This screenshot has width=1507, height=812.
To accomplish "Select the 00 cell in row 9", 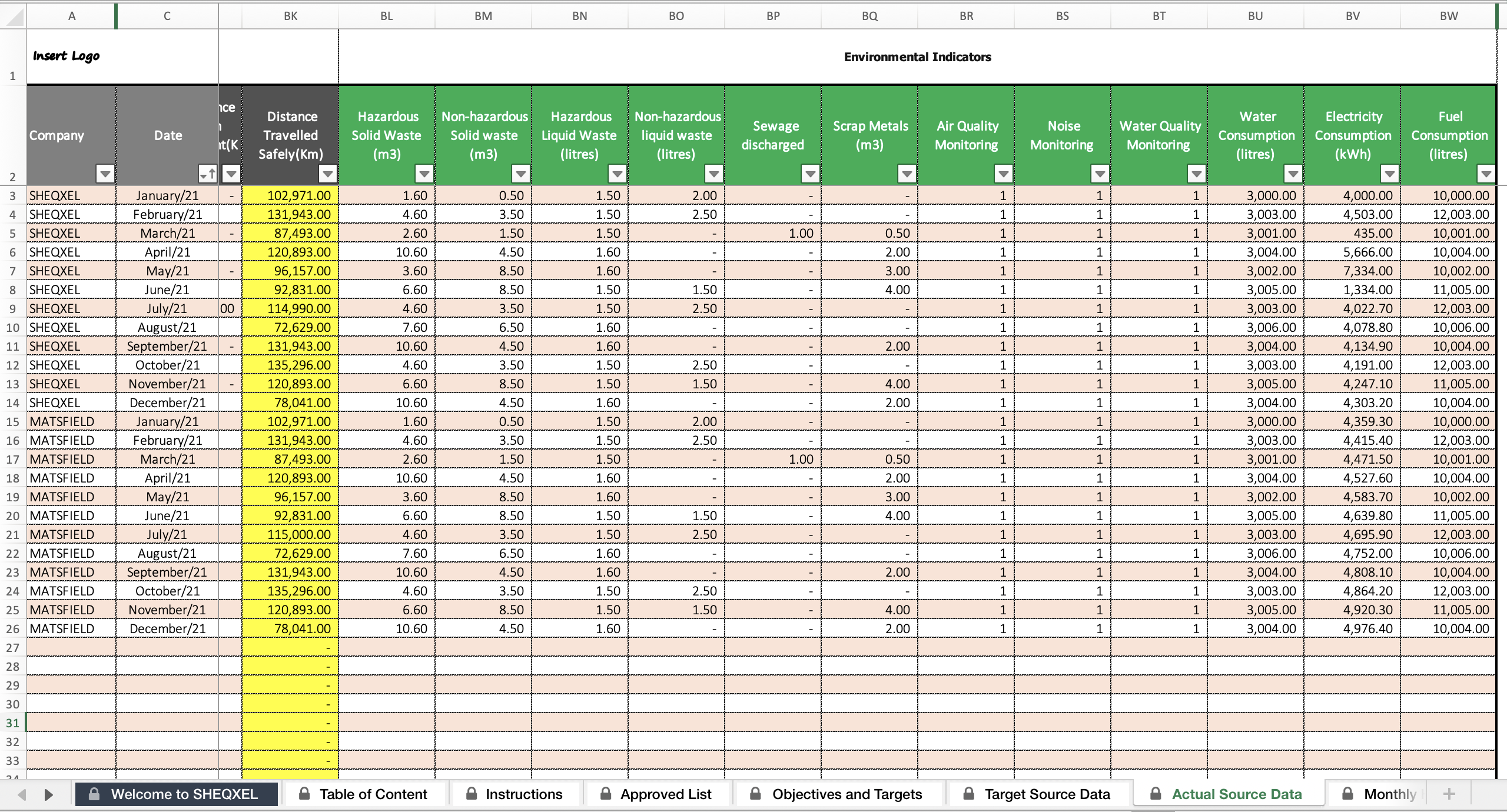I will [x=230, y=308].
